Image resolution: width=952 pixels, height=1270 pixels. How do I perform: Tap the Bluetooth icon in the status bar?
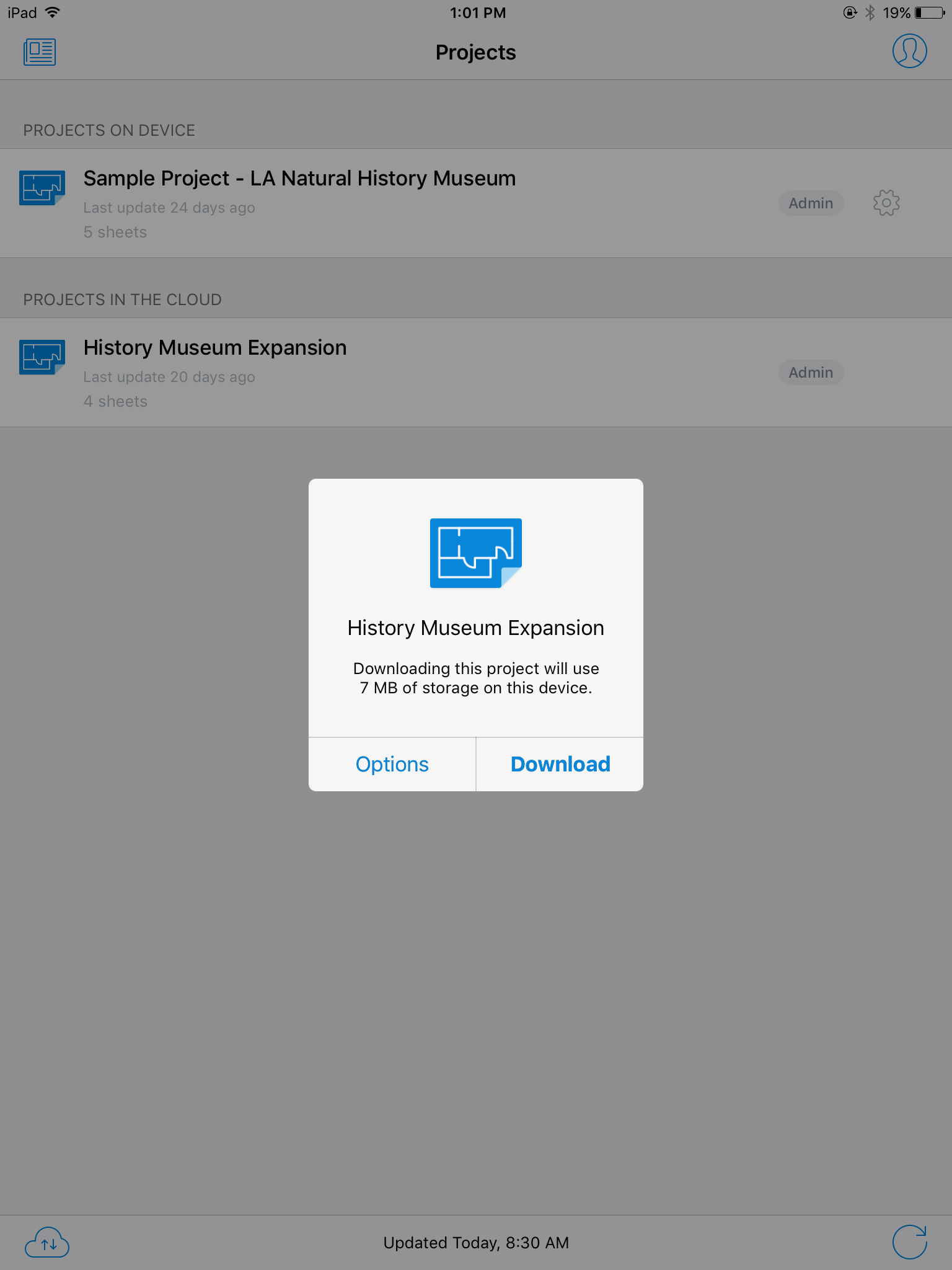(x=870, y=12)
